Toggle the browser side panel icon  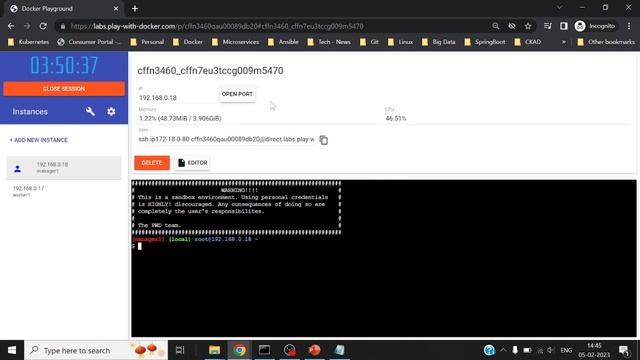[x=564, y=26]
